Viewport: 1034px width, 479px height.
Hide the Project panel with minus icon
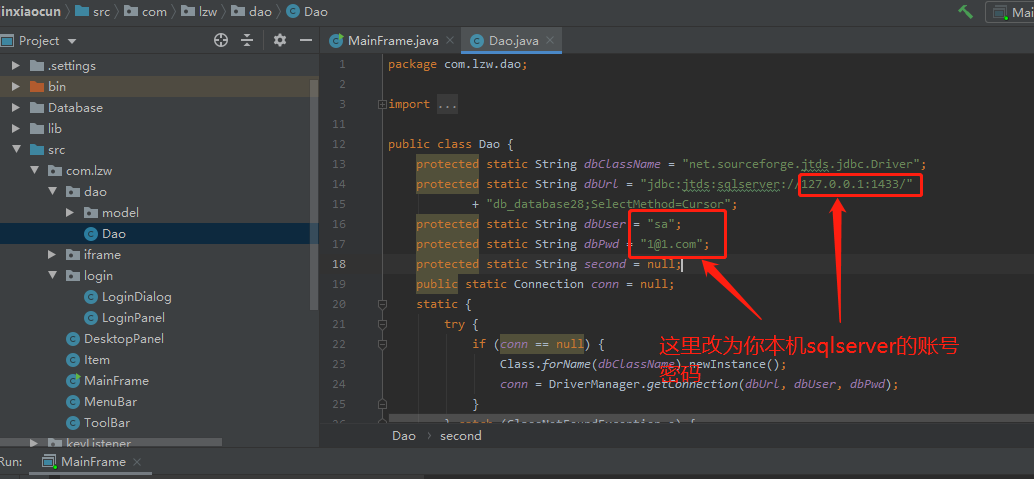[x=305, y=40]
